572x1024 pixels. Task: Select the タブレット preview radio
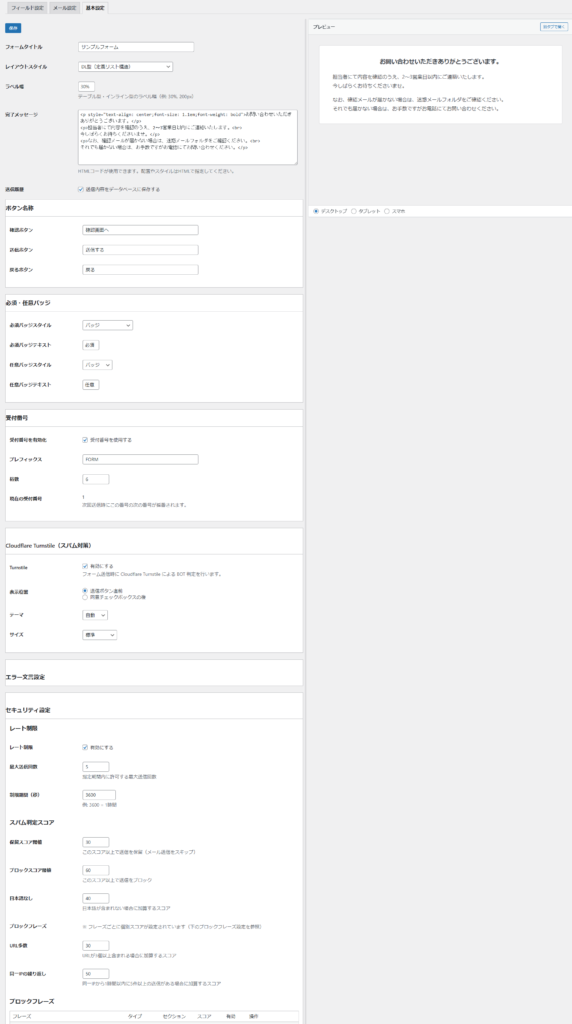click(354, 212)
